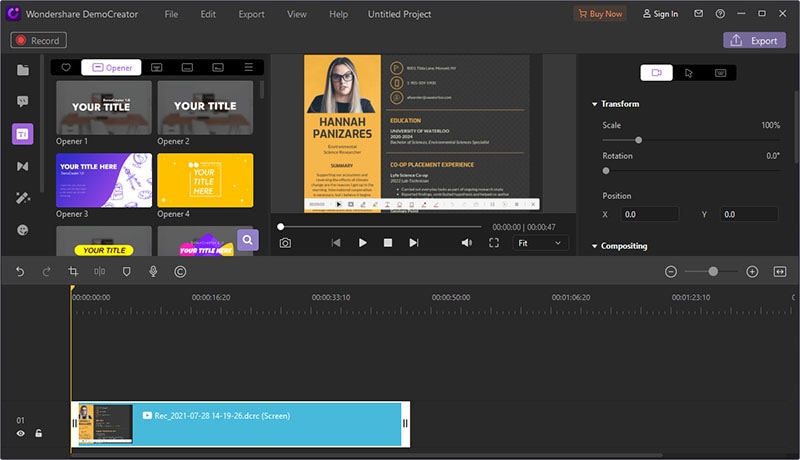Click the purple Export button
The height and width of the screenshot is (460, 800).
pos(754,40)
